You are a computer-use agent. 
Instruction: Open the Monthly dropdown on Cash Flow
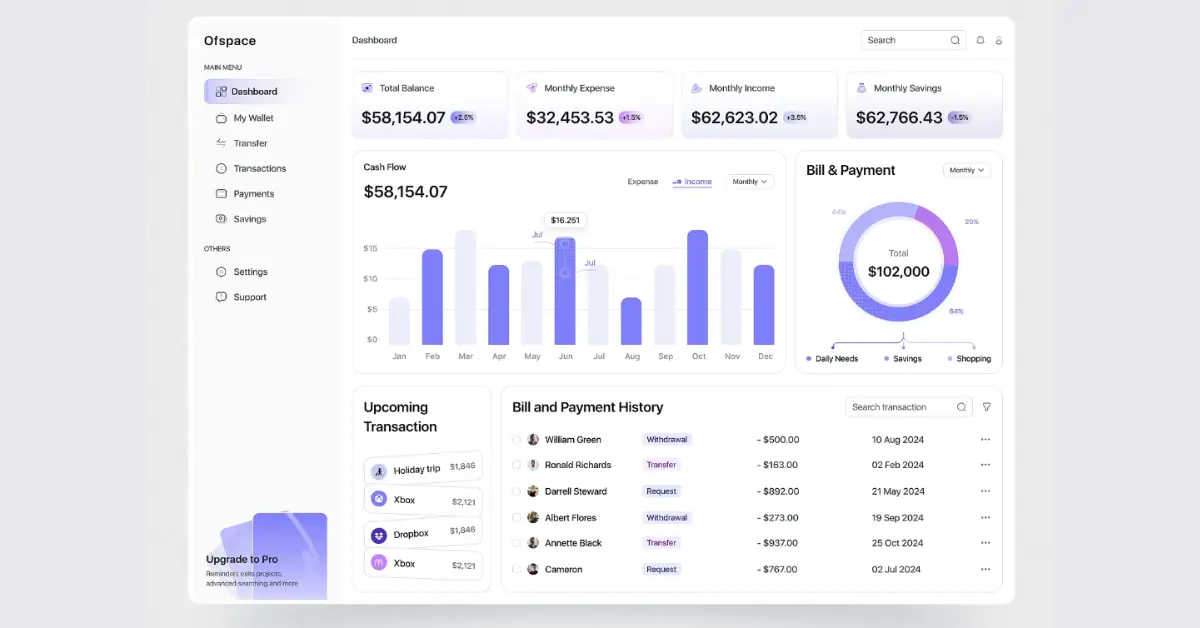point(750,182)
